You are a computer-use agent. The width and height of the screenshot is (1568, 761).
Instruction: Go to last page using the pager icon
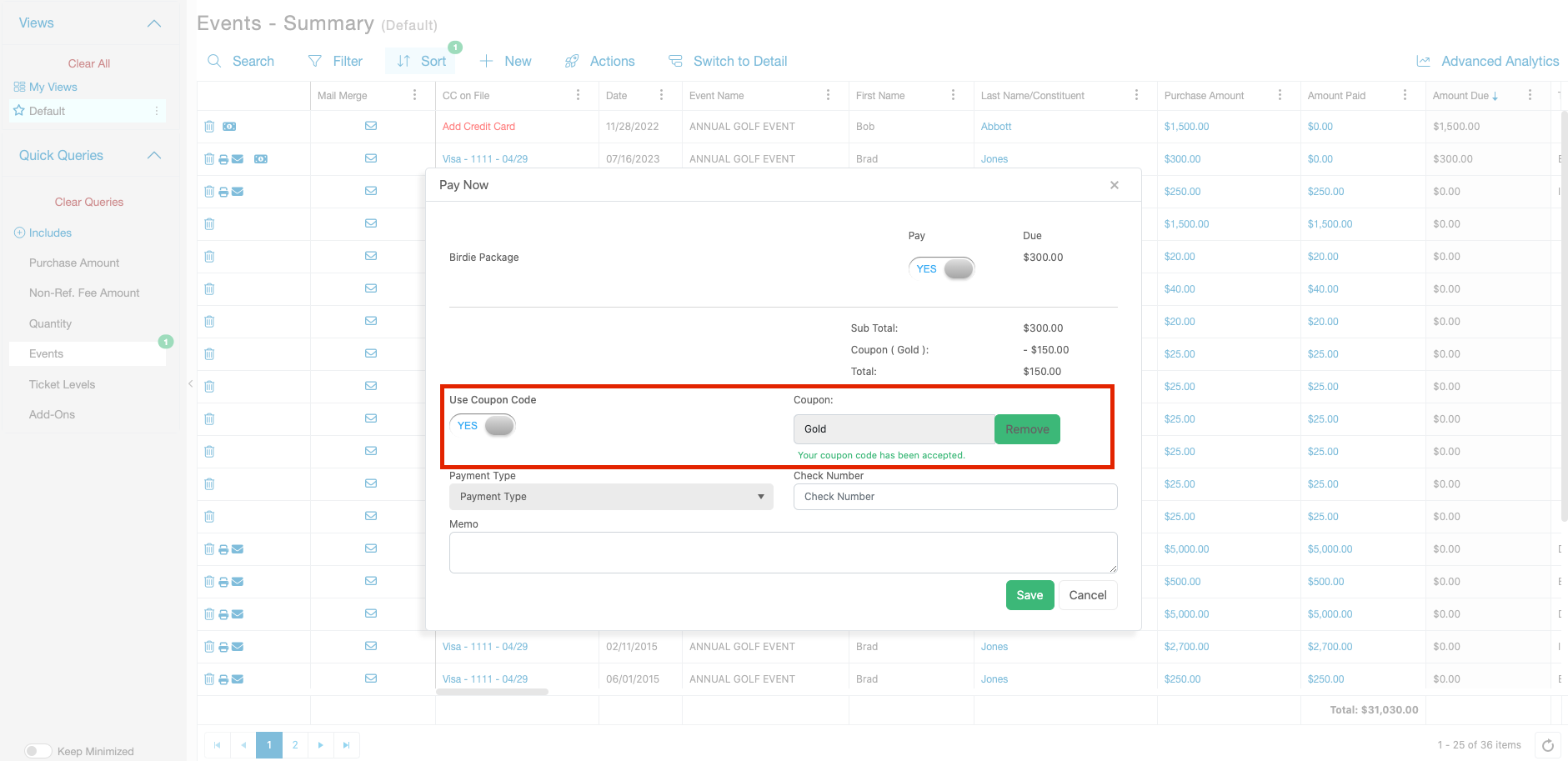point(346,745)
